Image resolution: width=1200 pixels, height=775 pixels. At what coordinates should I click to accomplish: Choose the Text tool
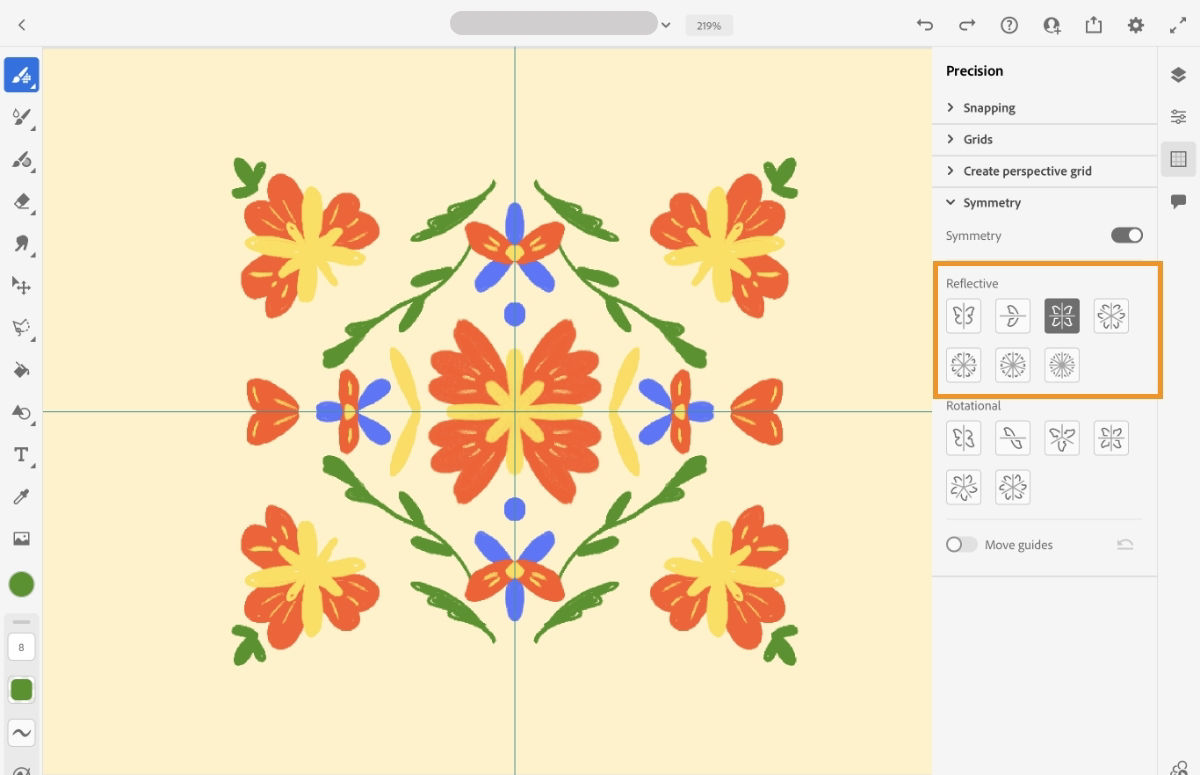click(21, 455)
